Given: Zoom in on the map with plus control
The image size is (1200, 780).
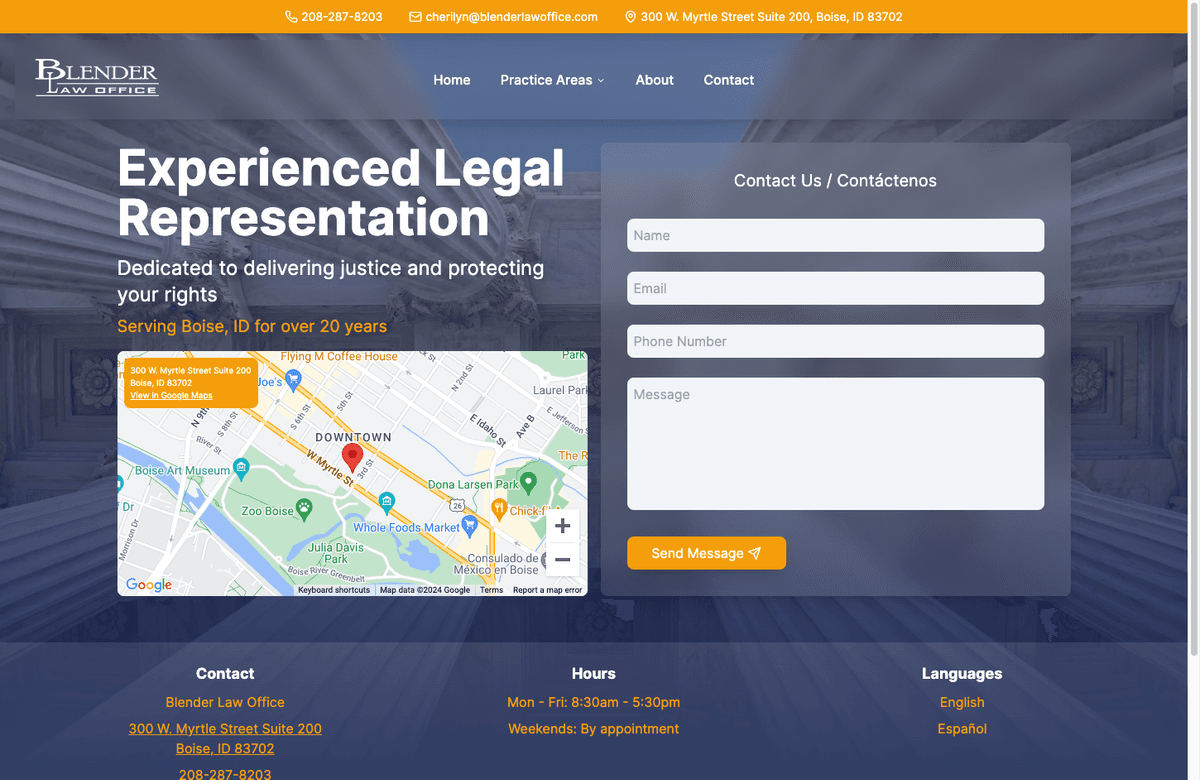Looking at the screenshot, I should [x=562, y=525].
